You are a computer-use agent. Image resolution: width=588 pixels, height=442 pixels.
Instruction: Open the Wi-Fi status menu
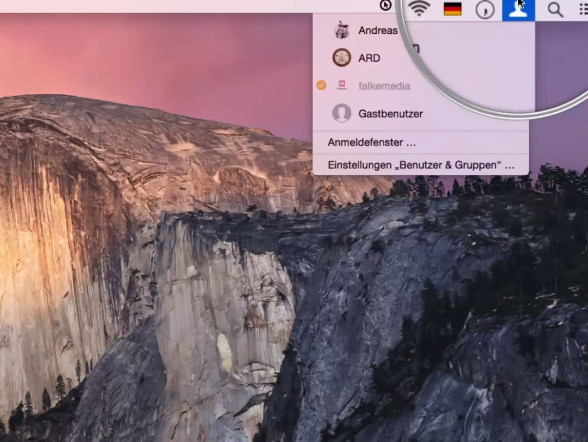tap(419, 8)
